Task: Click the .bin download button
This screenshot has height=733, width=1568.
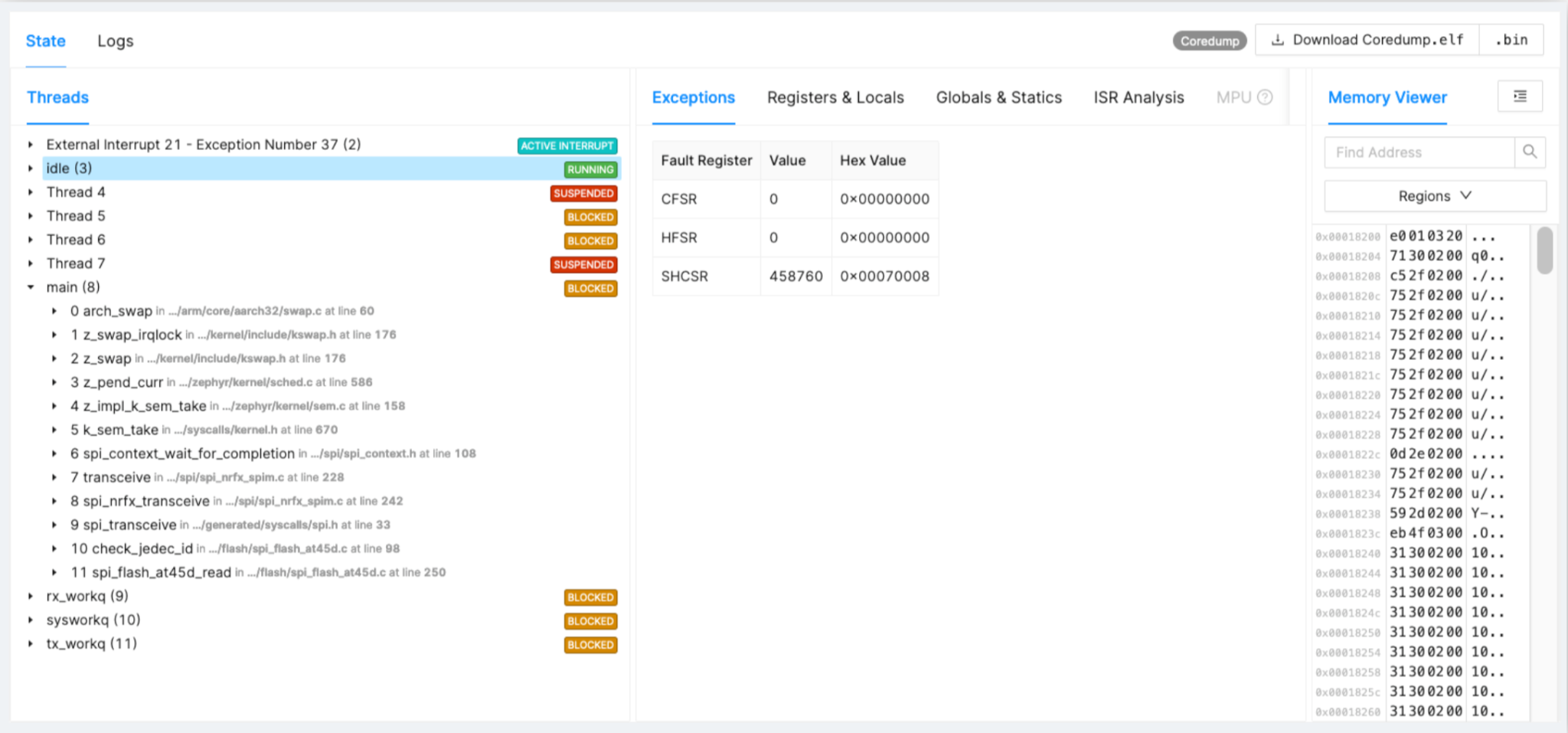Action: tap(1511, 39)
